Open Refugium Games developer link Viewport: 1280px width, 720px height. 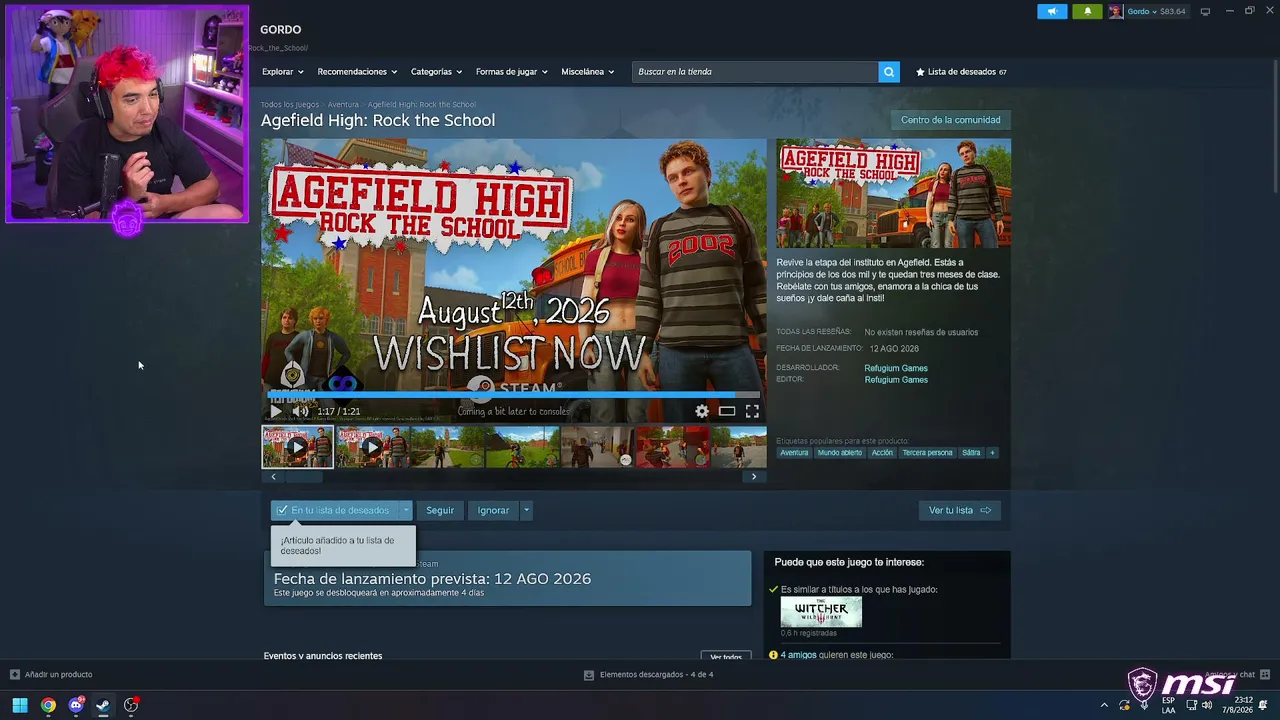[x=896, y=368]
